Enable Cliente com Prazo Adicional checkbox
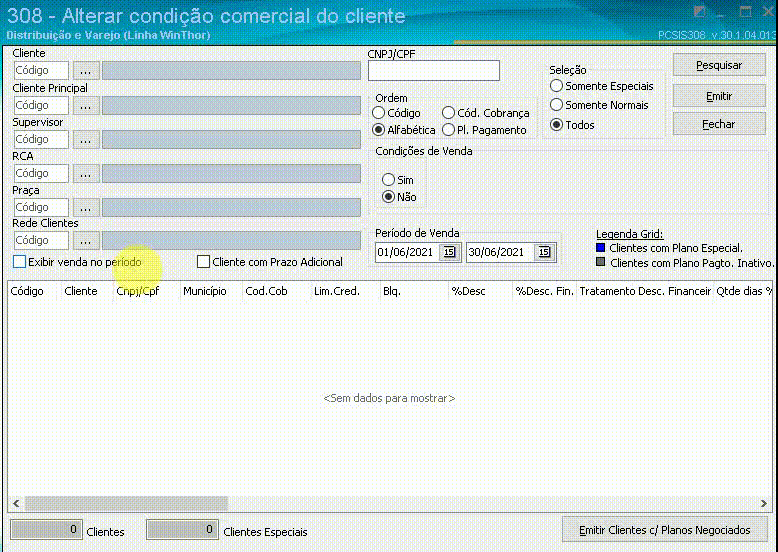 (x=203, y=262)
